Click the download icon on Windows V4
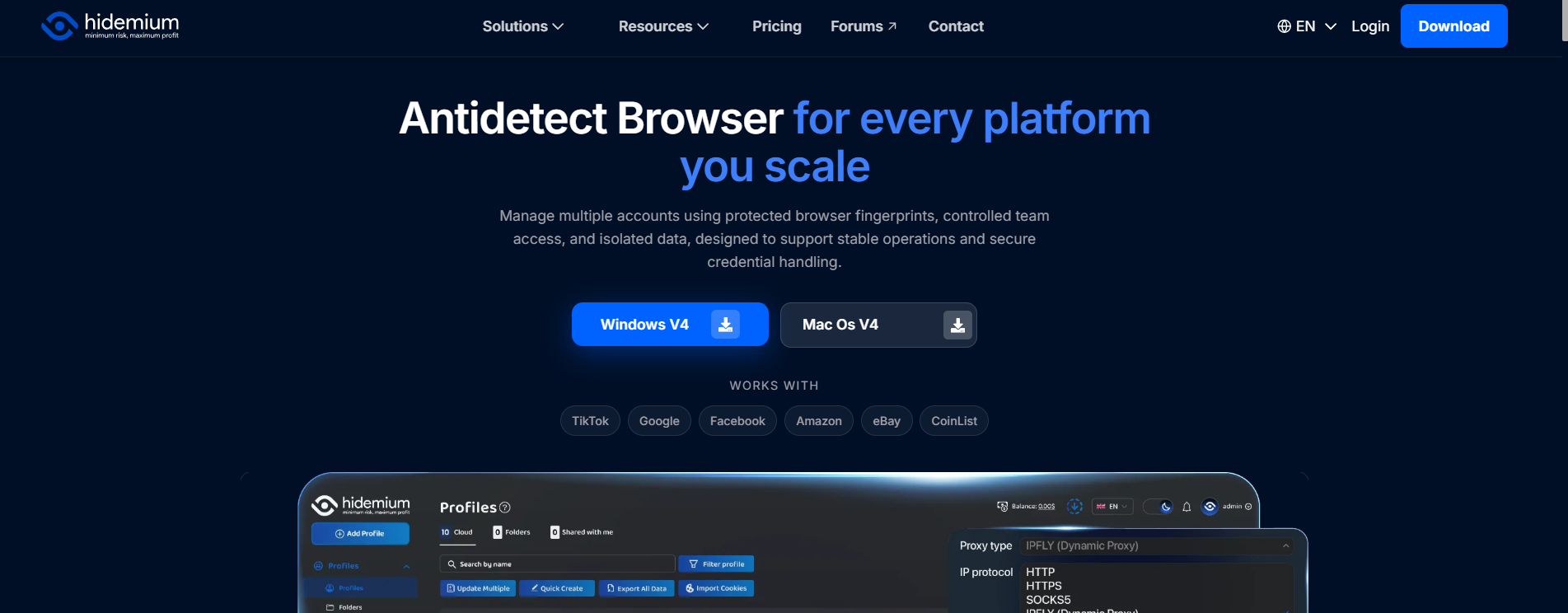 [726, 325]
